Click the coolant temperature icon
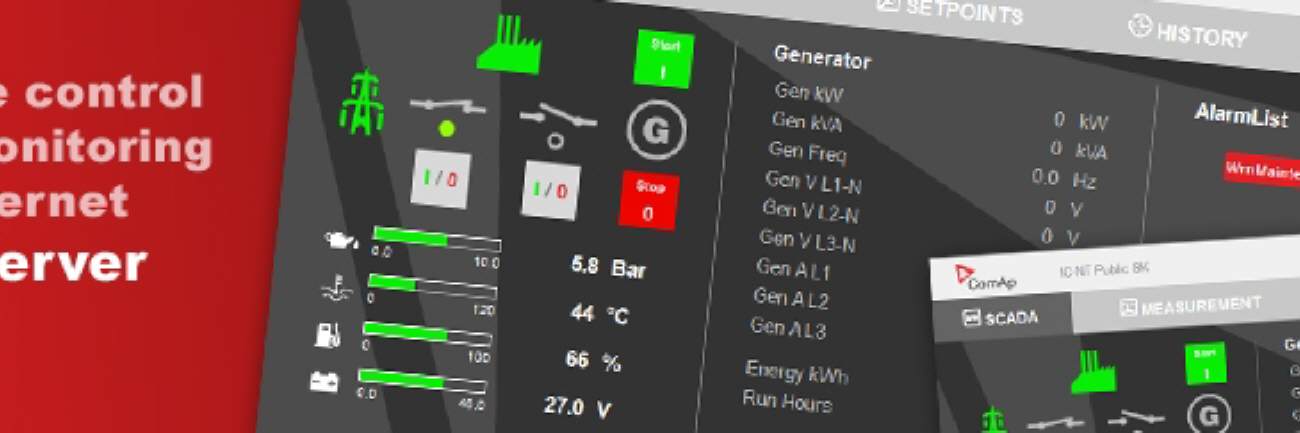 click(x=336, y=289)
